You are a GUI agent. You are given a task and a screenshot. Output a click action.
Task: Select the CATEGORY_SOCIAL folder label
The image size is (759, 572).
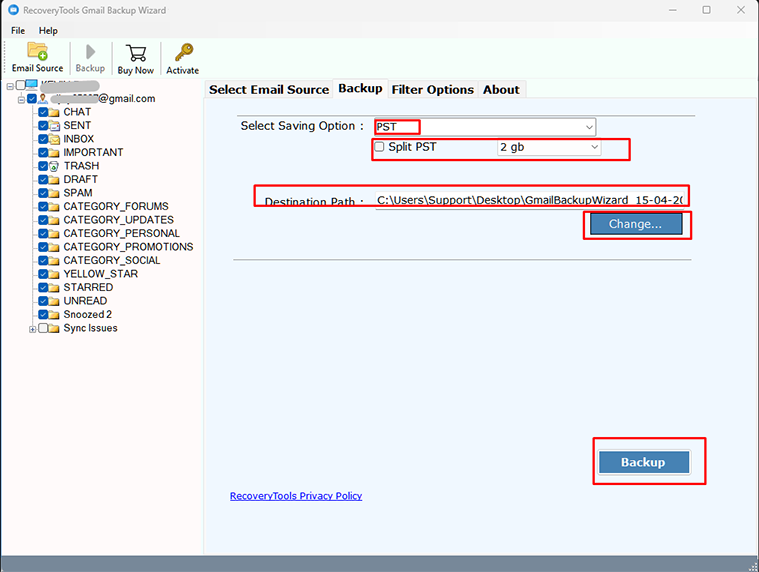tap(112, 261)
